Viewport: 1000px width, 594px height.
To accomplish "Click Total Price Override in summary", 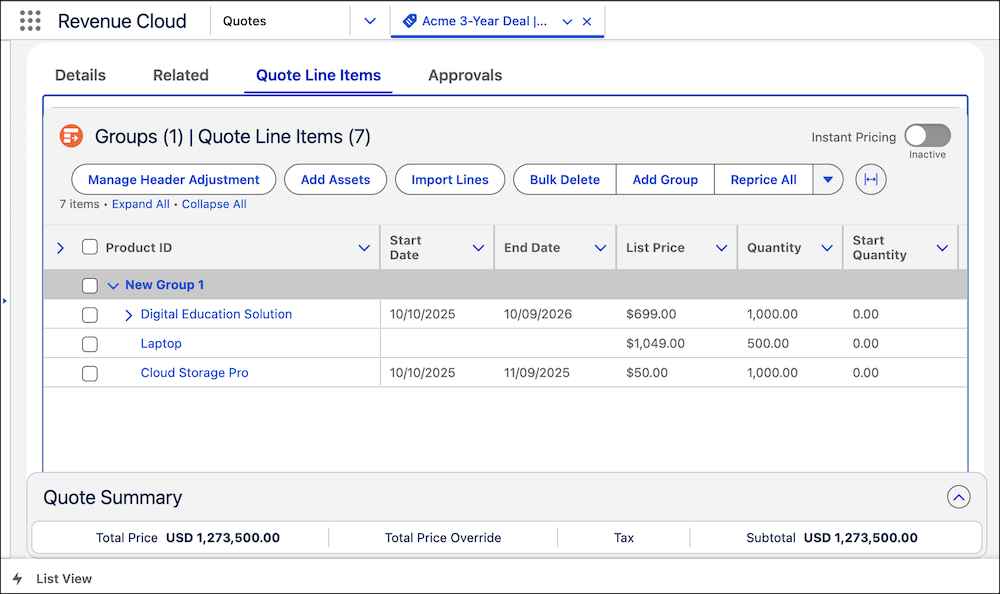I will click(443, 538).
